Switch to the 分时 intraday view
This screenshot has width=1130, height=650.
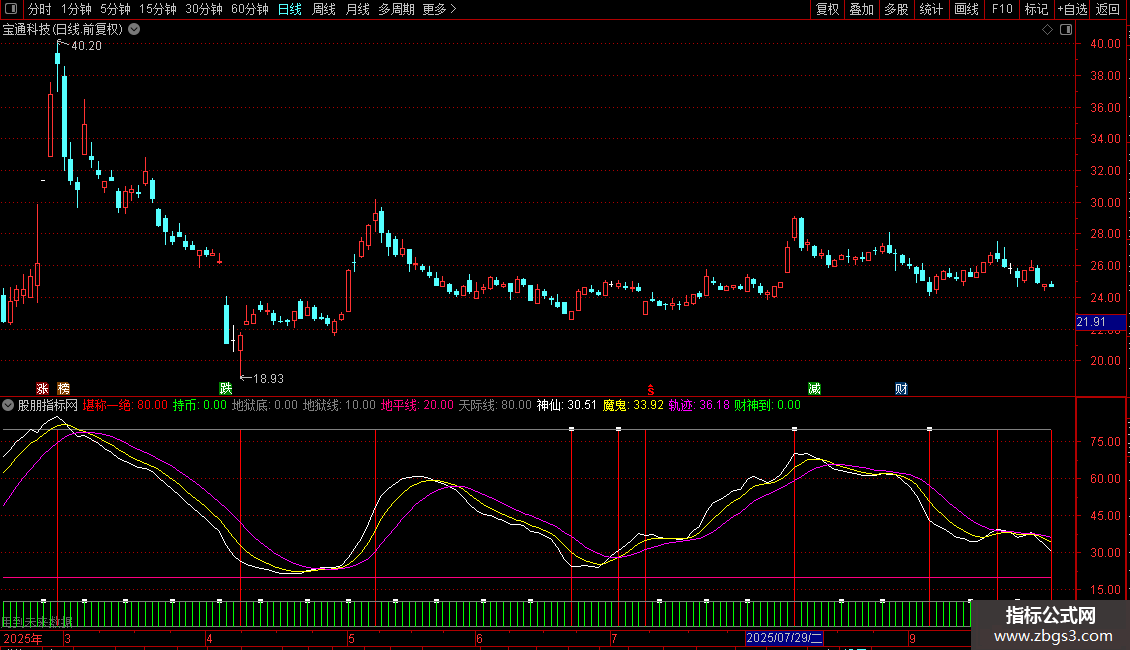point(39,10)
